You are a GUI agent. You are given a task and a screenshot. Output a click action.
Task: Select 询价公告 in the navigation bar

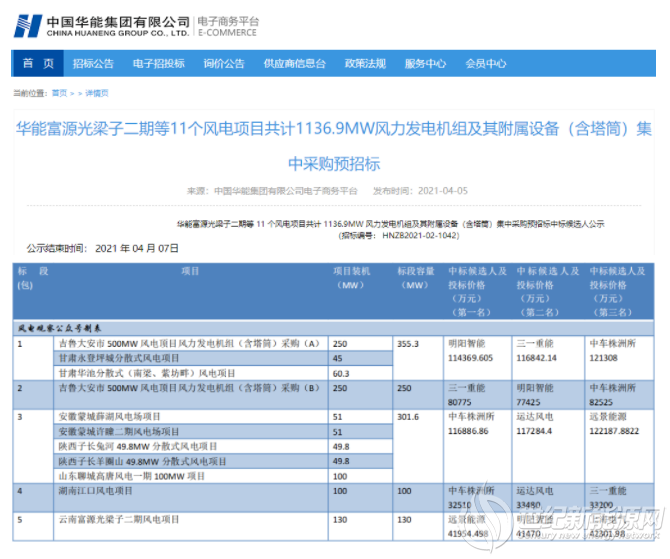tap(224, 64)
